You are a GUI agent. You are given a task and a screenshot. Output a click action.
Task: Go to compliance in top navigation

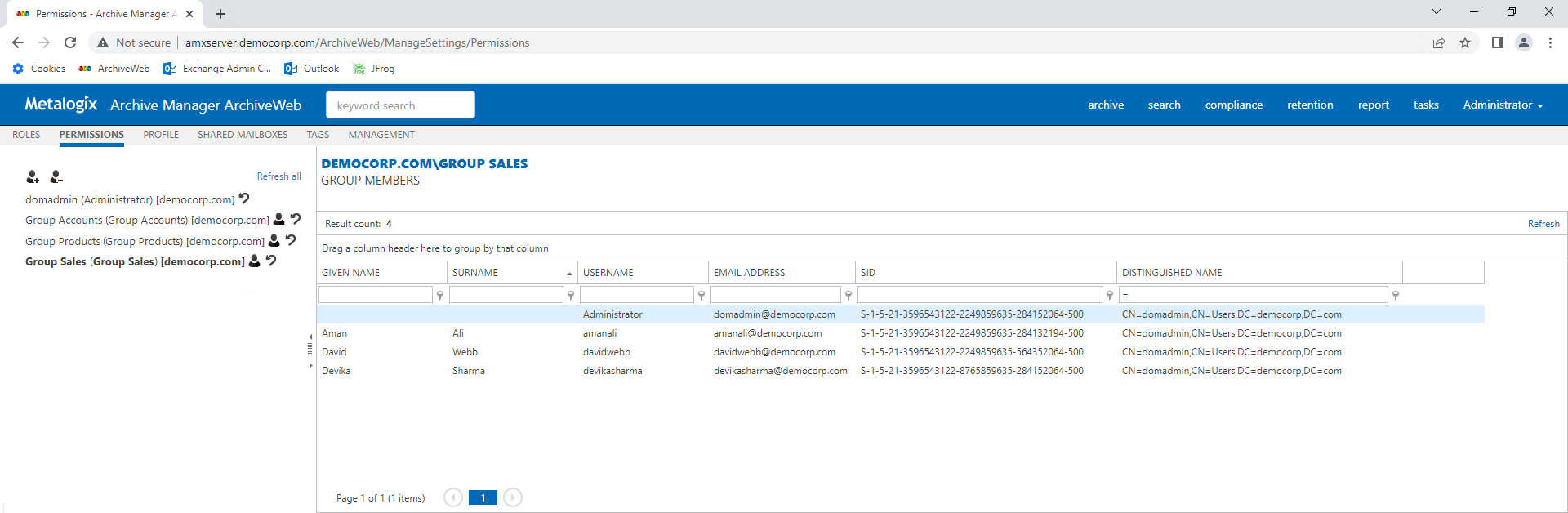pos(1233,105)
